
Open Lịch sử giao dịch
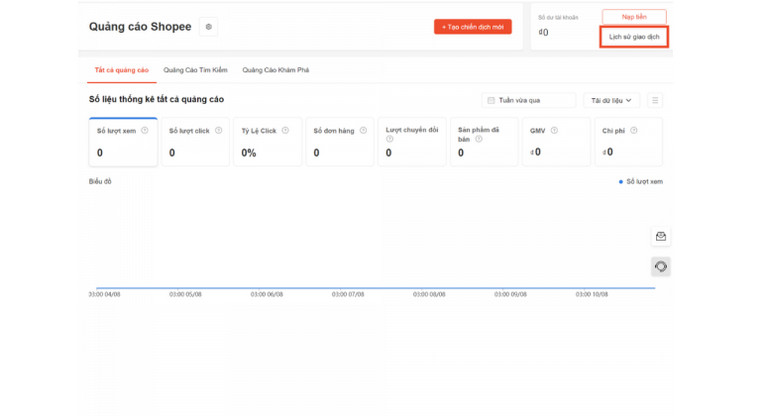(x=634, y=37)
